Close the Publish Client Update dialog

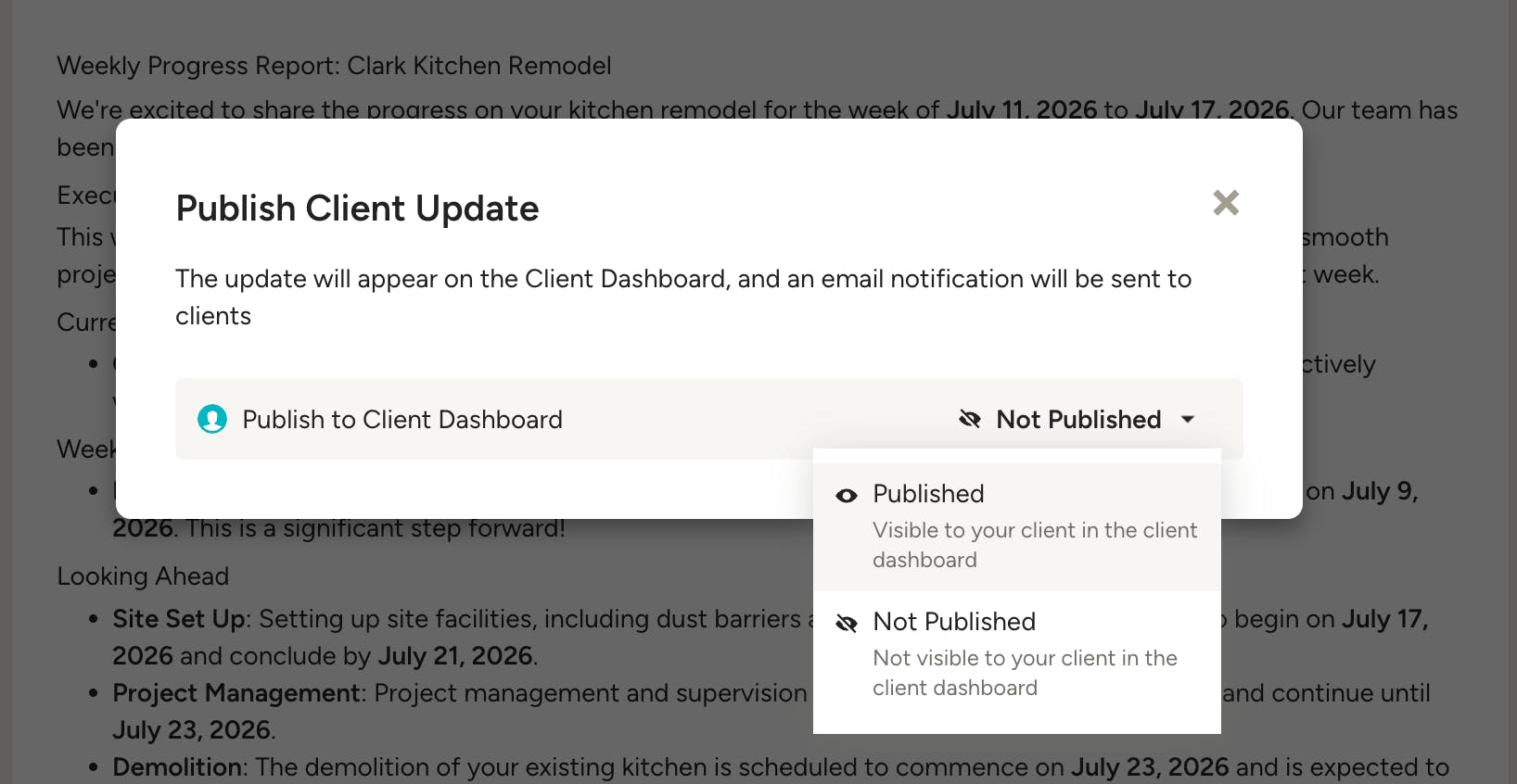point(1226,202)
